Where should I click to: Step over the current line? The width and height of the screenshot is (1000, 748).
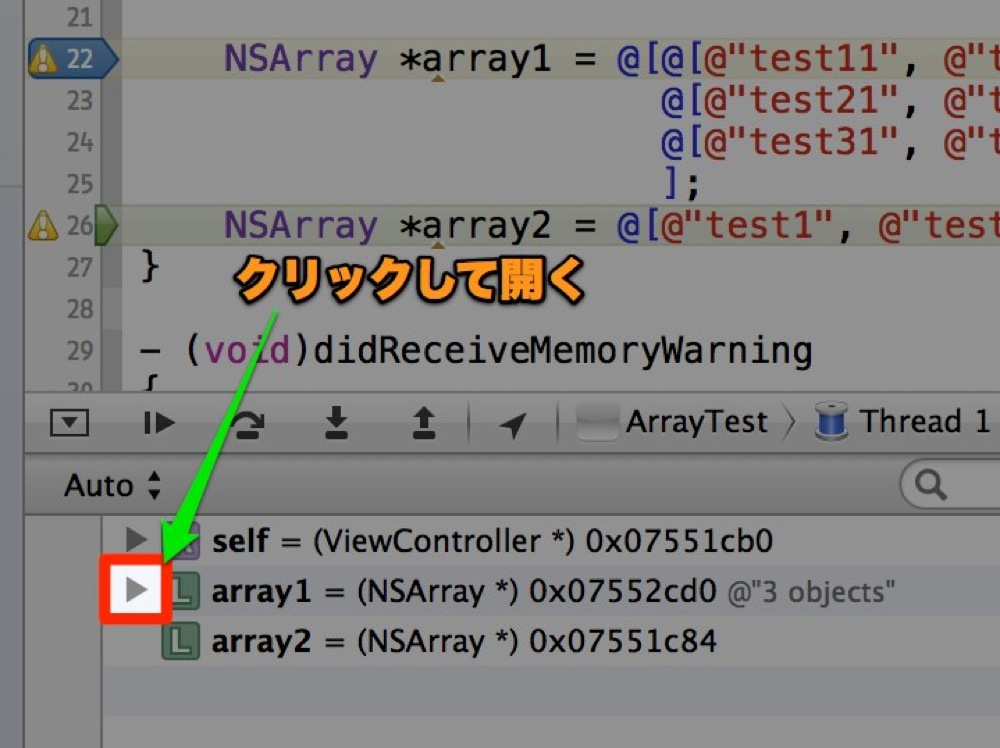pos(247,424)
